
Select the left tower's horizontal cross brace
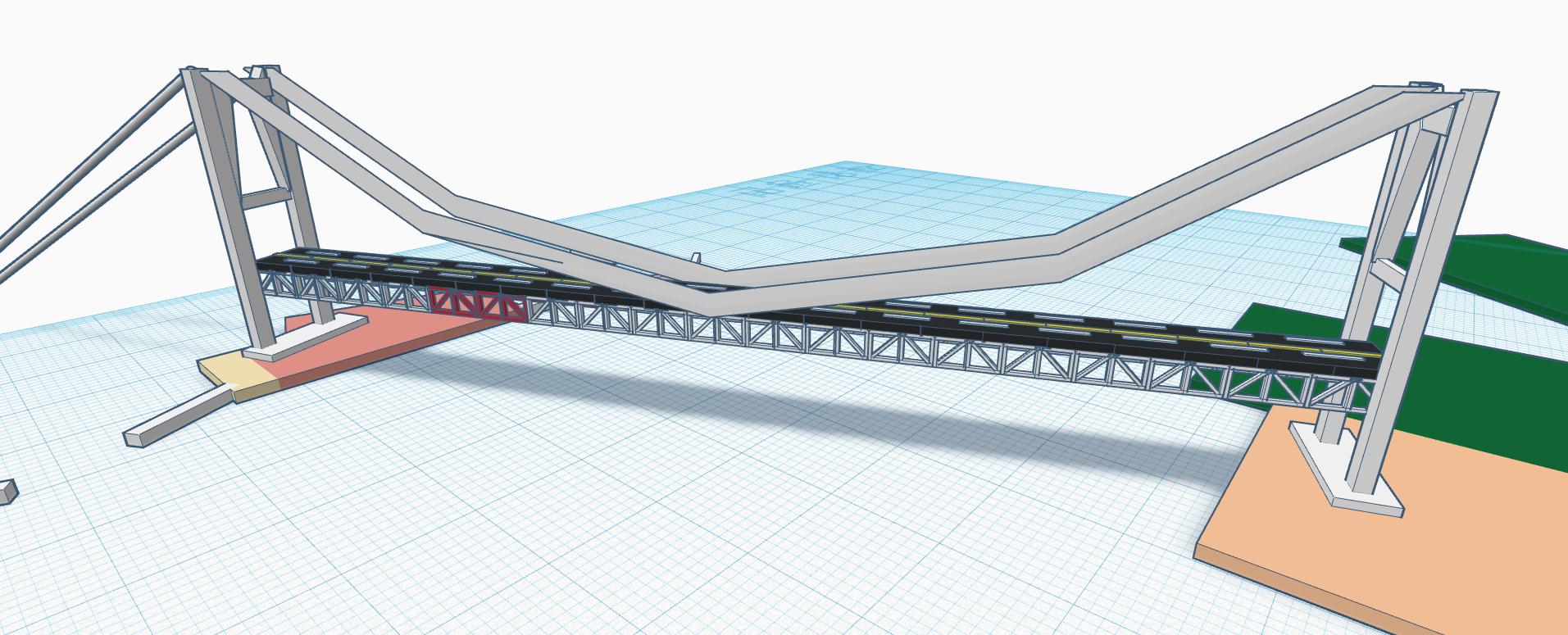coord(266,197)
